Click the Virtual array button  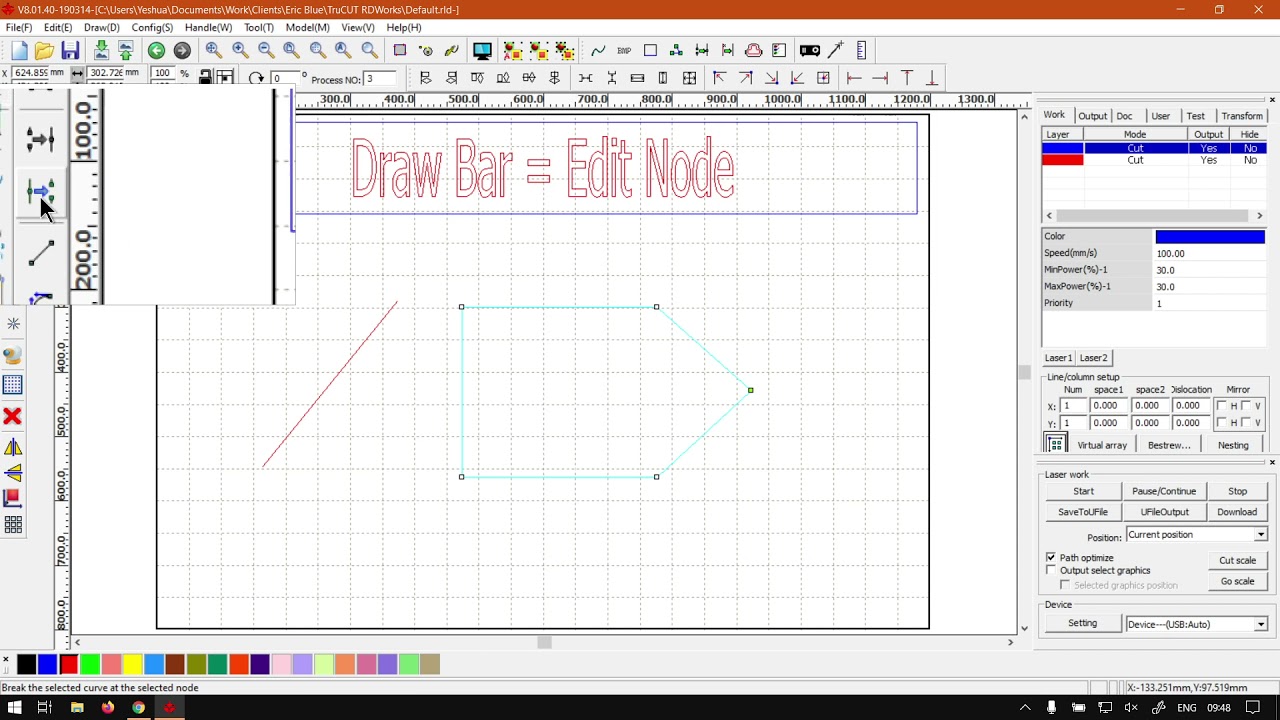[1102, 445]
